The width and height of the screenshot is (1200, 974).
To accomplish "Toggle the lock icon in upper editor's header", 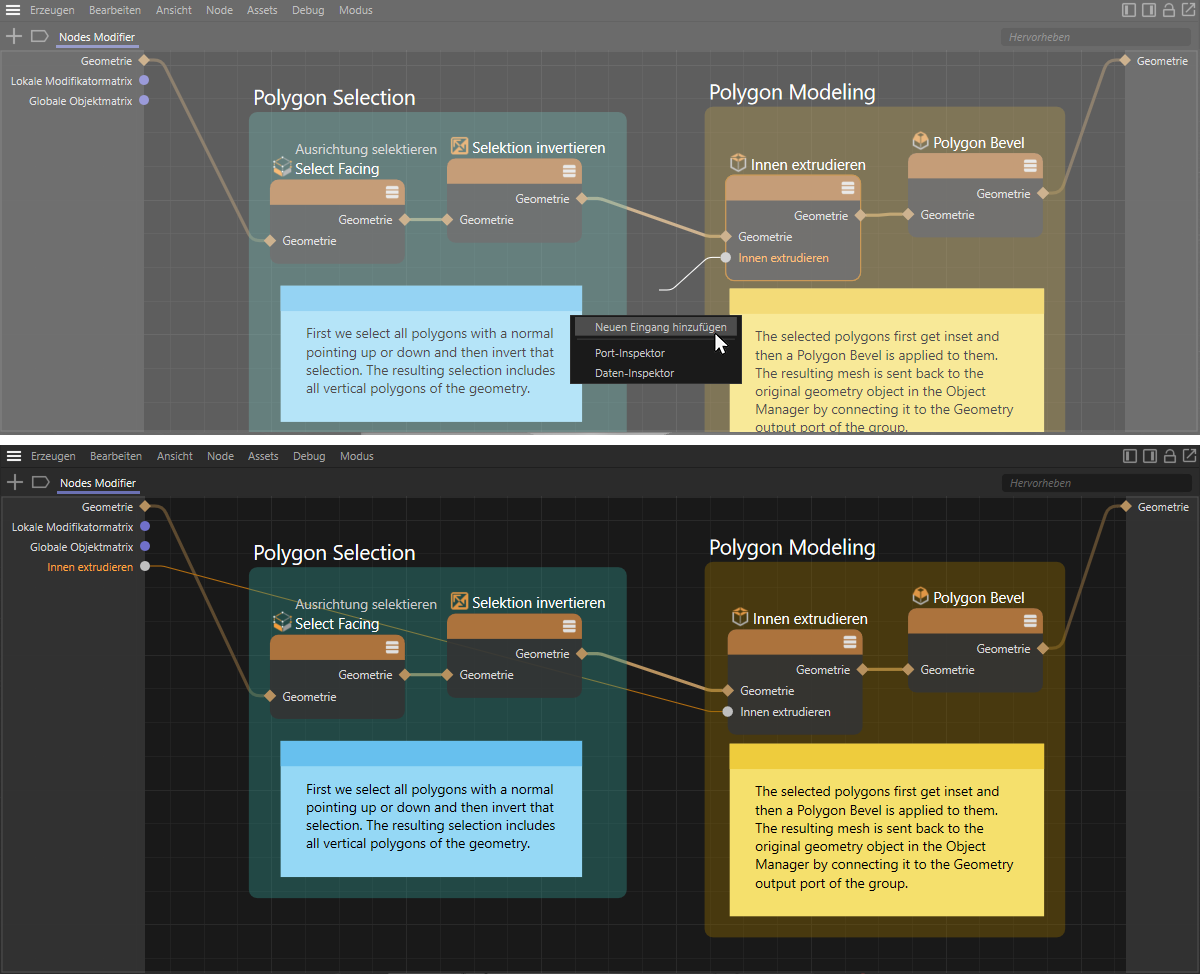I will [x=1168, y=10].
